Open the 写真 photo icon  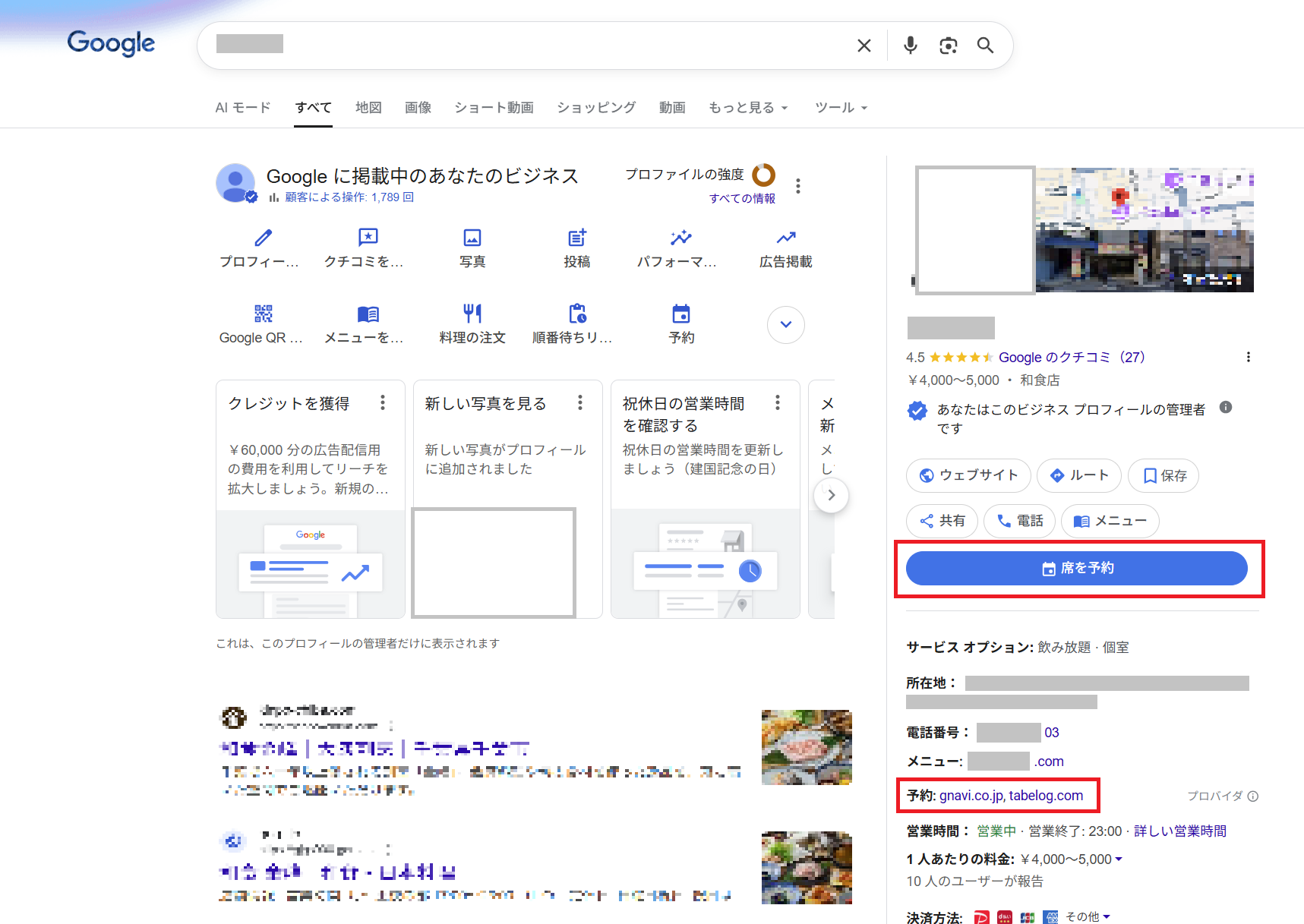click(x=472, y=238)
